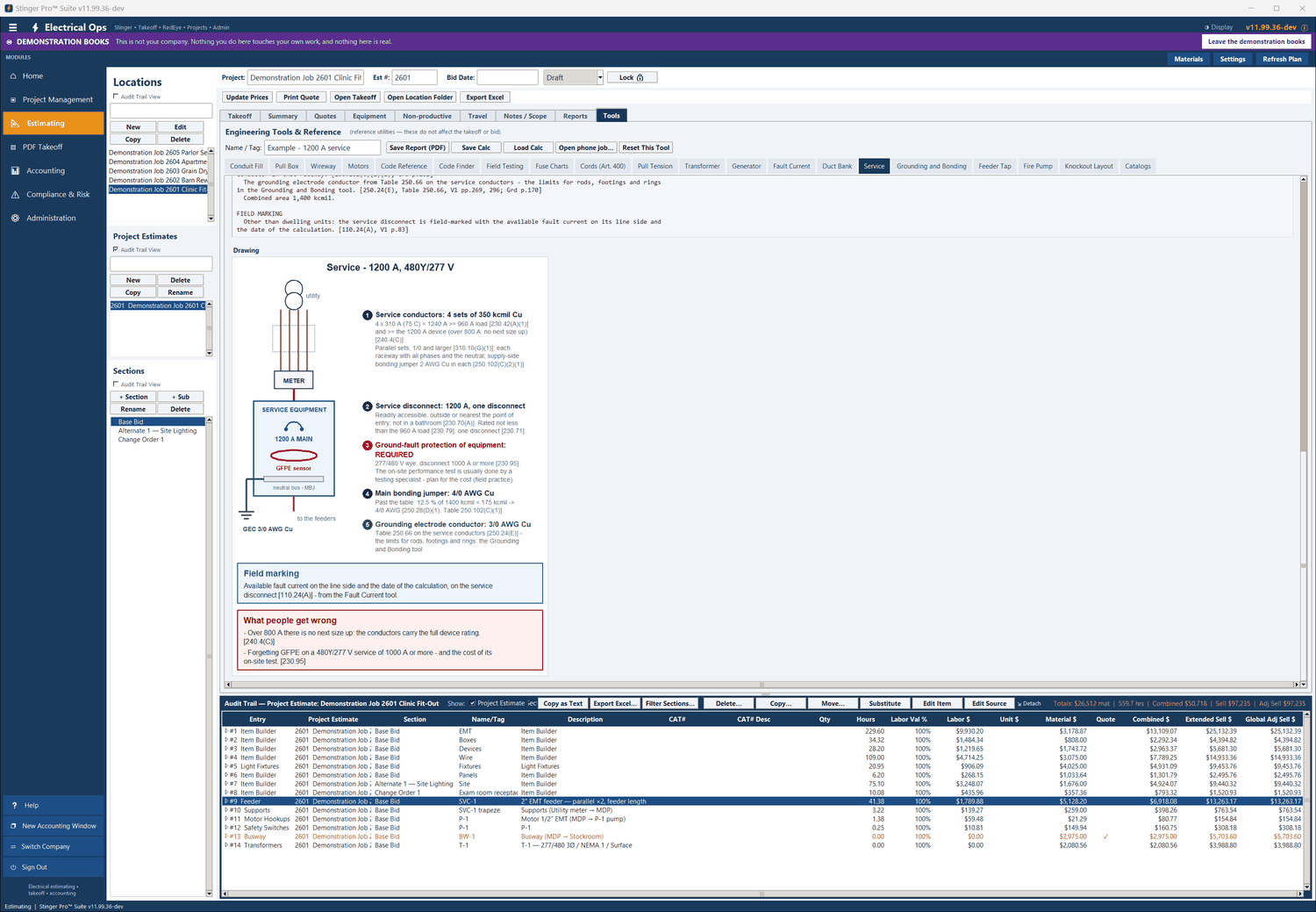
Task: Select Alternate 1 — Site Lighting section
Action: pyautogui.click(x=158, y=431)
